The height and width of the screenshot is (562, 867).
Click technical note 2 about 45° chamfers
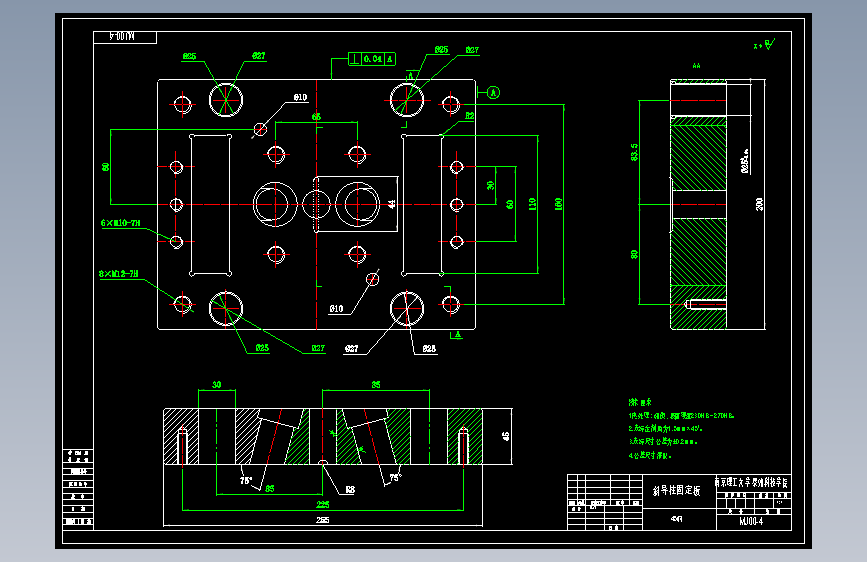tap(665, 428)
